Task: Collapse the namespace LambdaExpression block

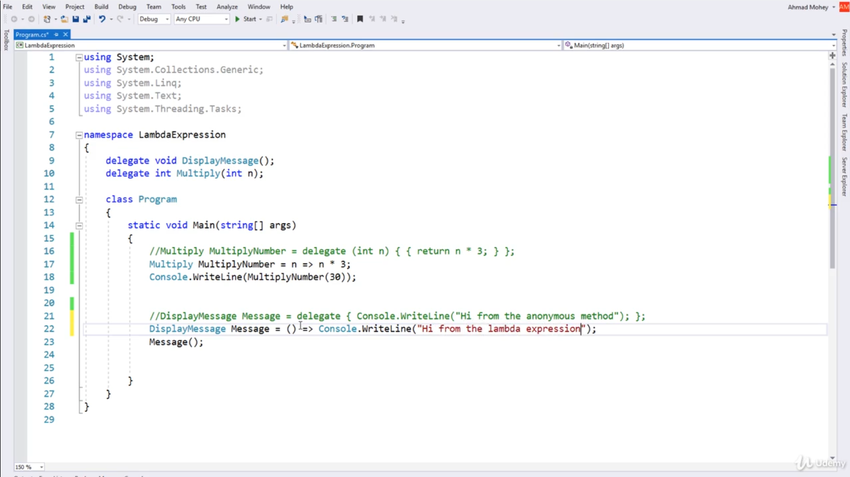Action: 79,134
